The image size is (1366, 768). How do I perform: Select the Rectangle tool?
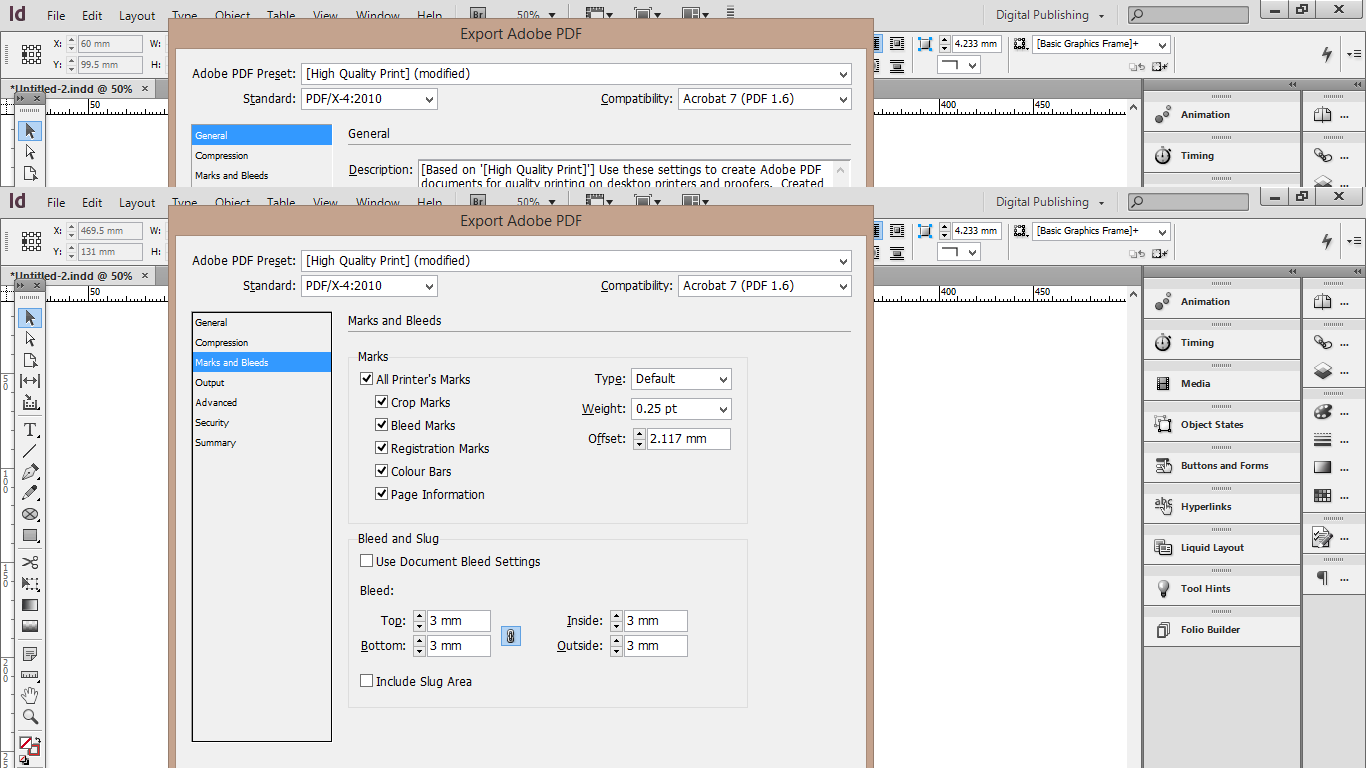[30, 535]
